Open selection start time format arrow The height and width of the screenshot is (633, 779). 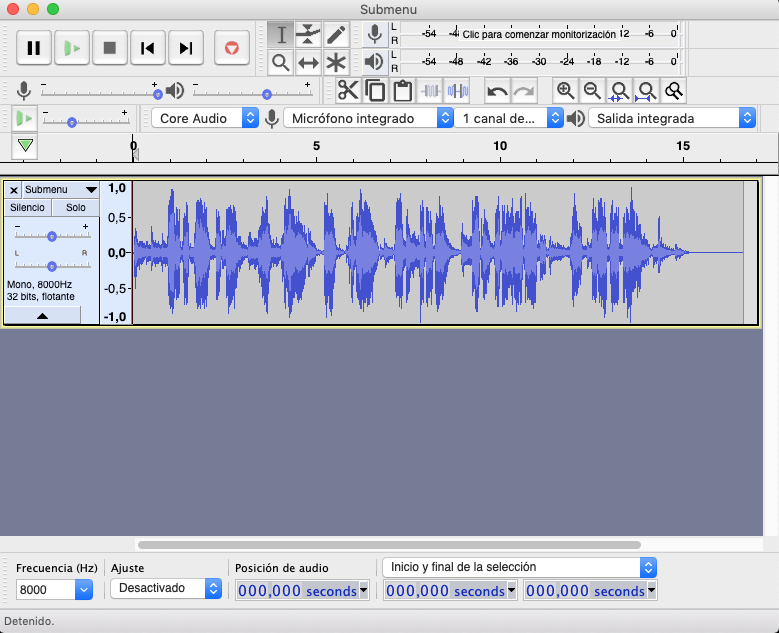(x=512, y=590)
